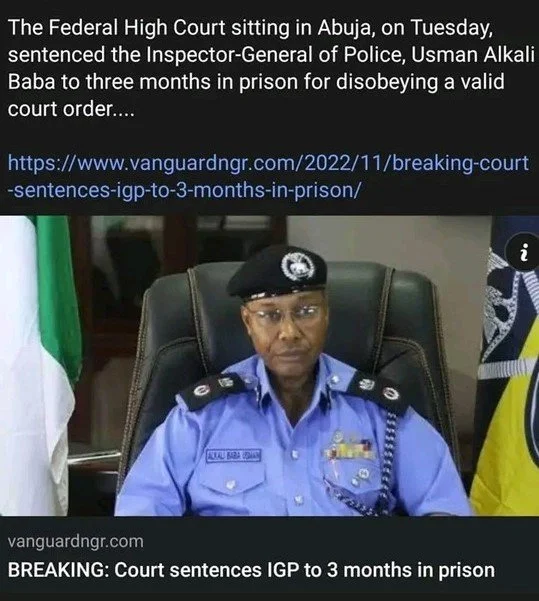Click the green-white Nigerian flag in photo
This screenshot has width=539, height=601.
(x=40, y=364)
